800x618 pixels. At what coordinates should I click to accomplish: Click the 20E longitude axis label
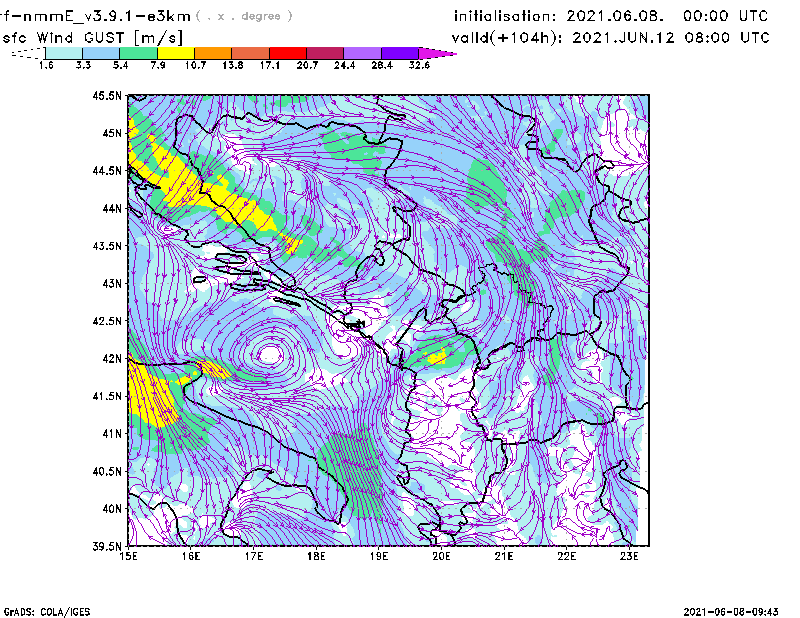point(441,556)
